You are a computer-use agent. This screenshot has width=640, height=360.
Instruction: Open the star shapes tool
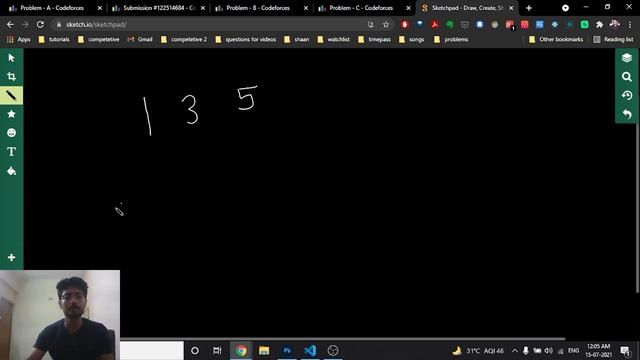11,114
